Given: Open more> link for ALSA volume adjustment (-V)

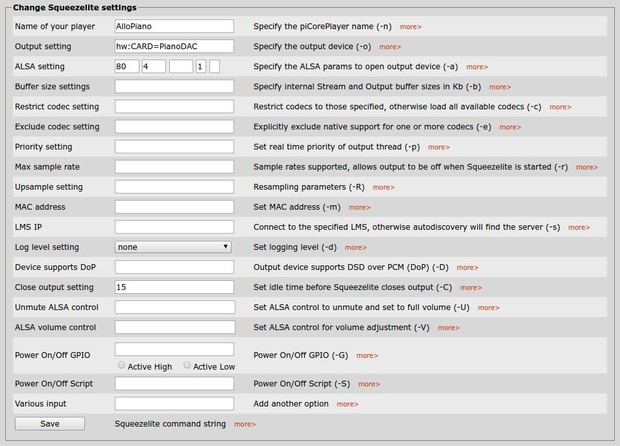Looking at the screenshot, I should point(448,328).
